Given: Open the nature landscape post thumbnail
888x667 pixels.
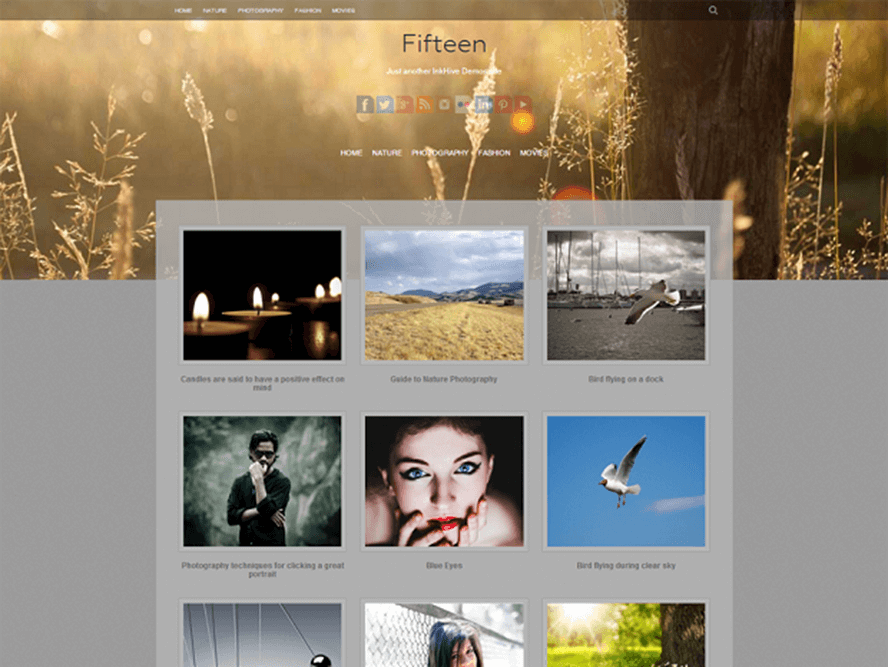Looking at the screenshot, I should [x=444, y=295].
